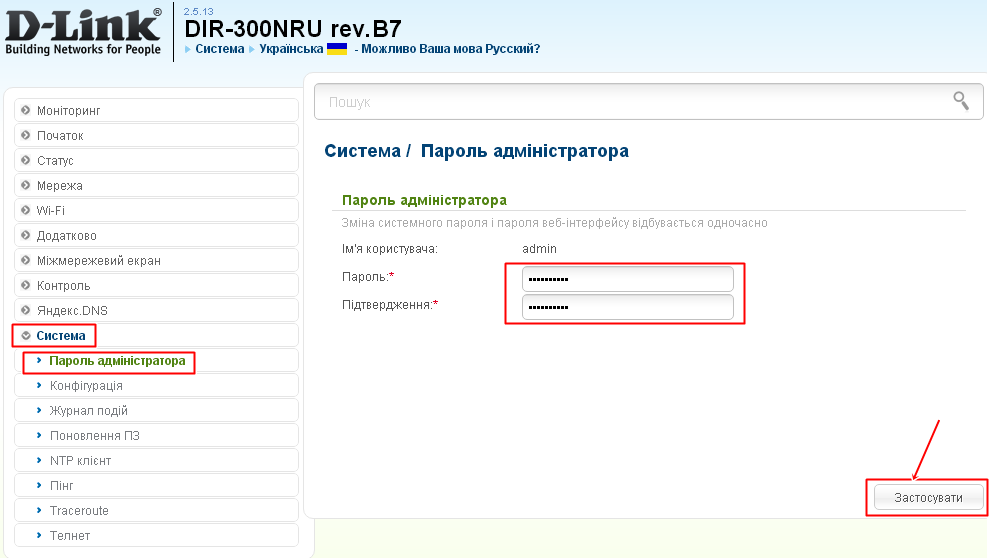Open the Статус menu item
Viewport: 990px width, 558px height.
point(156,160)
